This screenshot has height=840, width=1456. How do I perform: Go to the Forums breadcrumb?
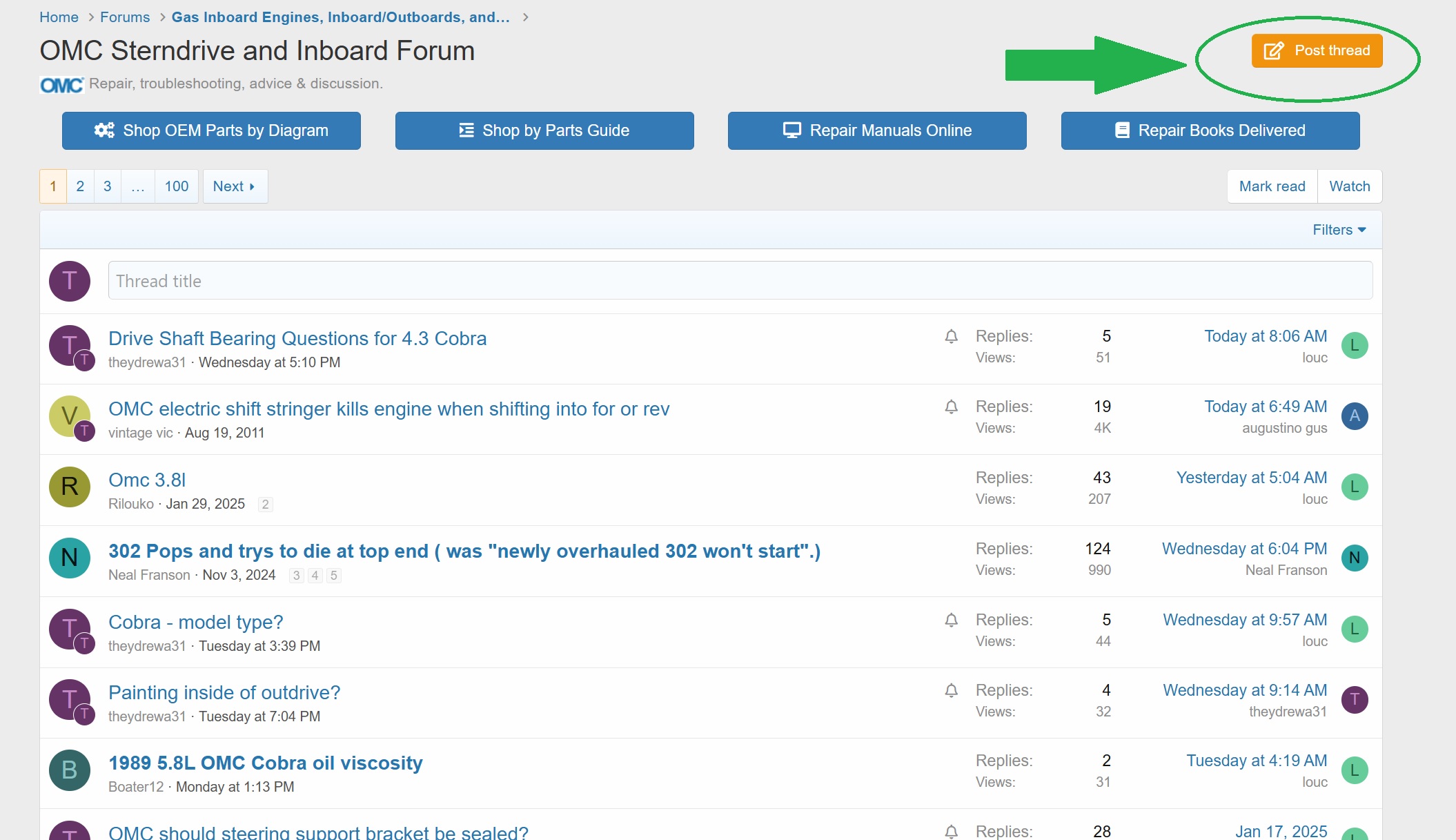click(x=125, y=17)
